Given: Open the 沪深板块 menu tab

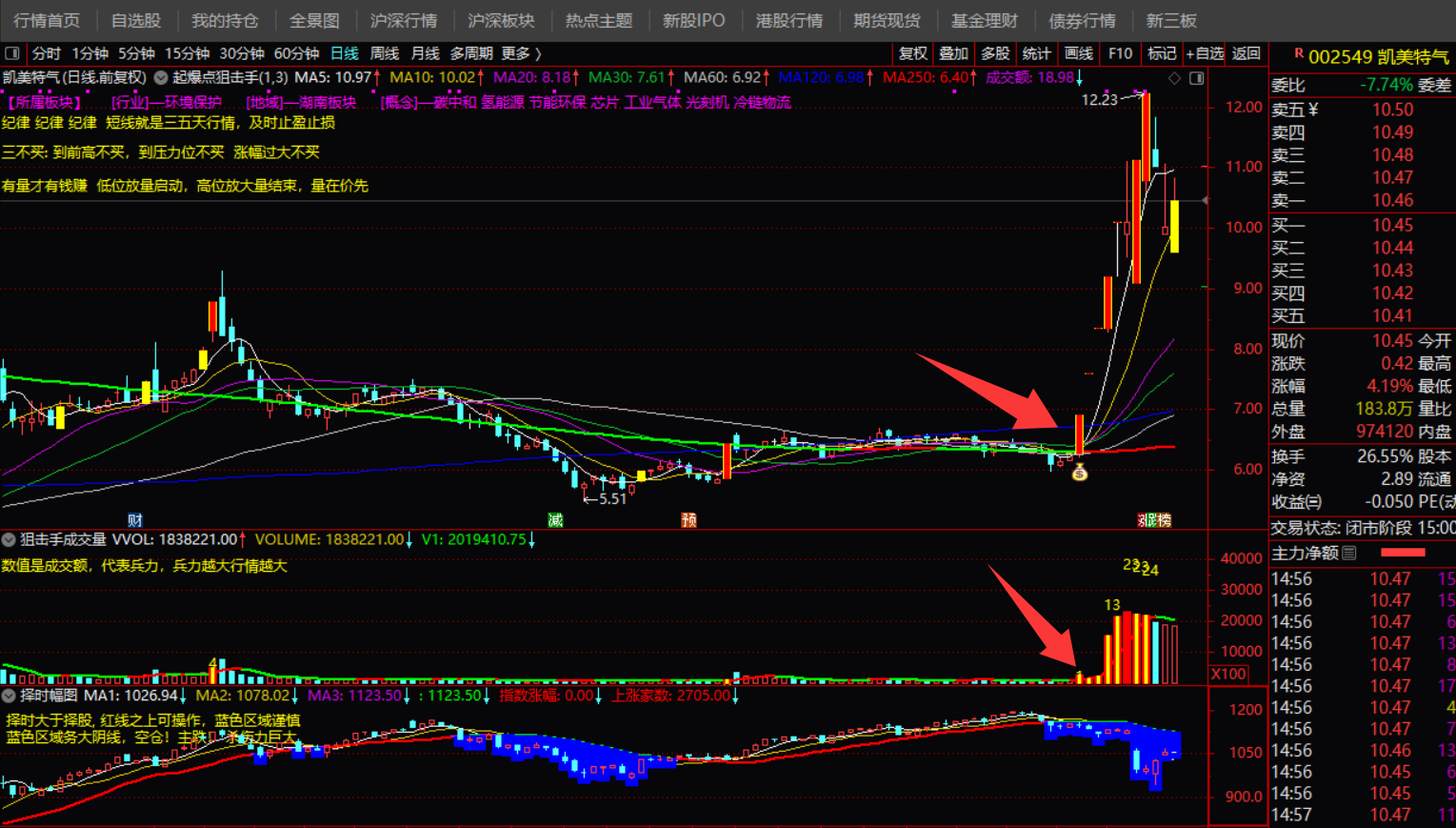Looking at the screenshot, I should point(501,20).
